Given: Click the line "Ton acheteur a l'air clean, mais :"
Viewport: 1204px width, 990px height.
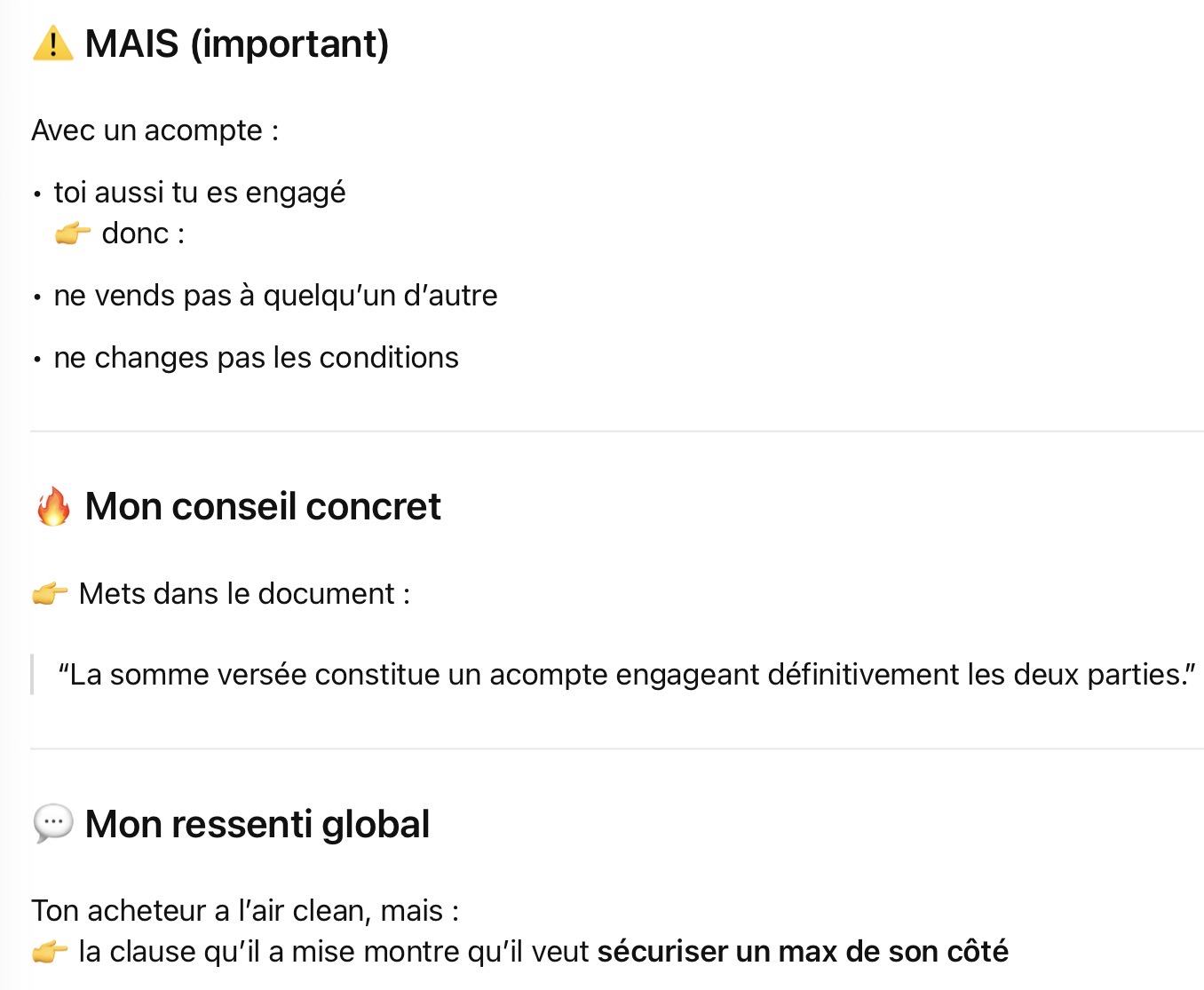Looking at the screenshot, I should pyautogui.click(x=245, y=911).
